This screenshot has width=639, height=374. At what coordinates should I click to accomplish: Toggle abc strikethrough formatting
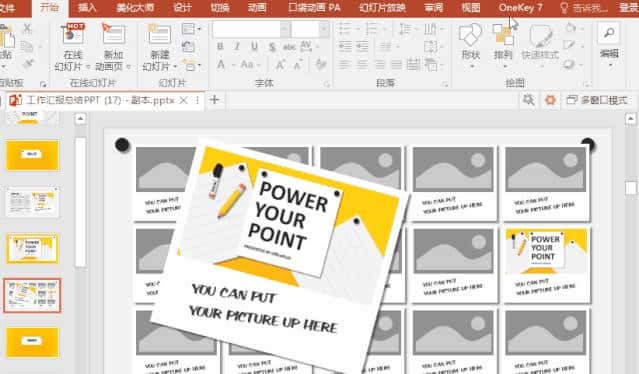289,47
